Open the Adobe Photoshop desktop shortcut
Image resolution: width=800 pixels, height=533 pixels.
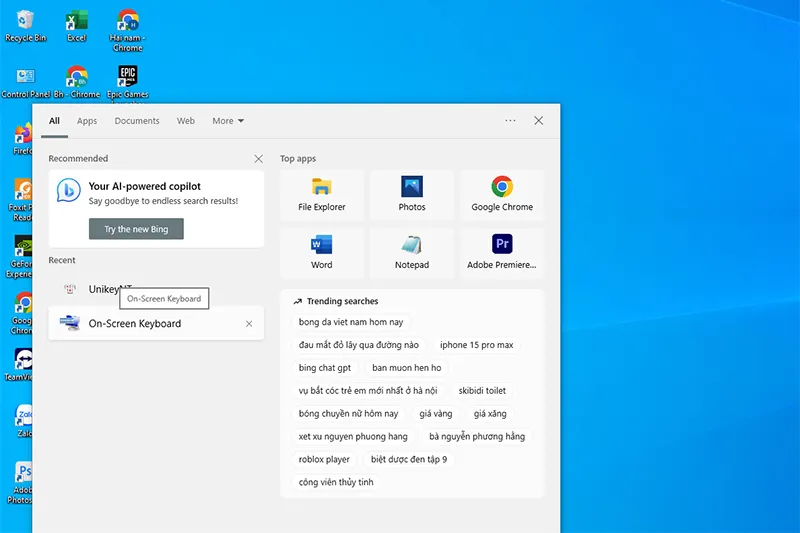point(21,483)
